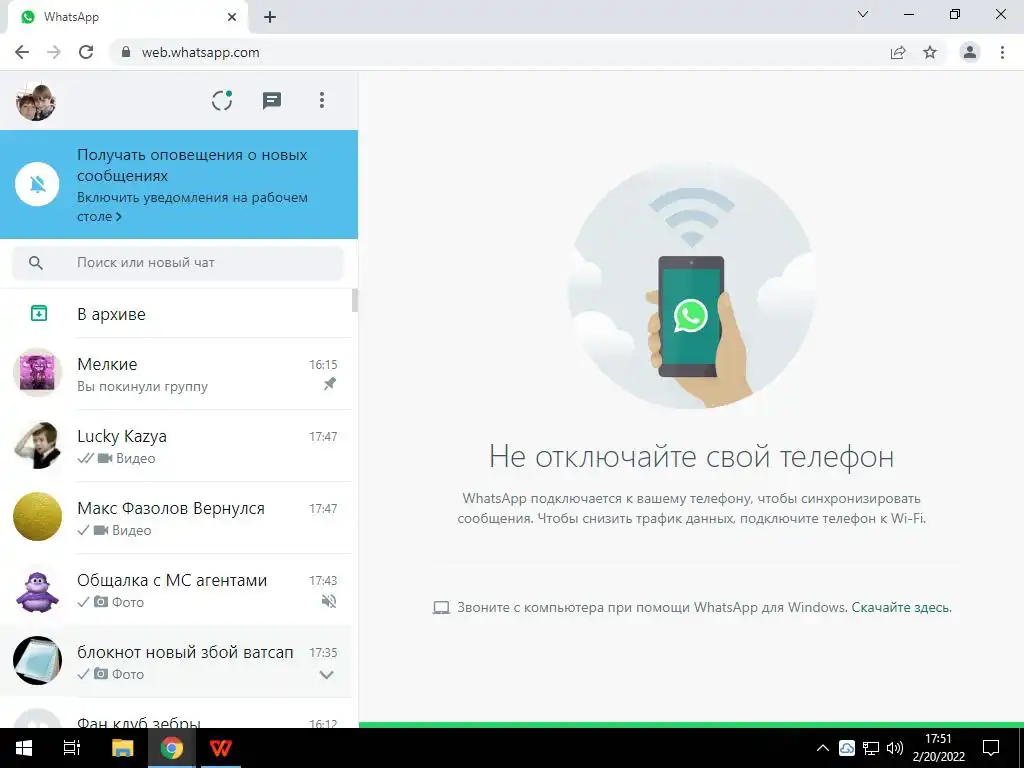Bookmark this page with the star icon

[x=930, y=52]
